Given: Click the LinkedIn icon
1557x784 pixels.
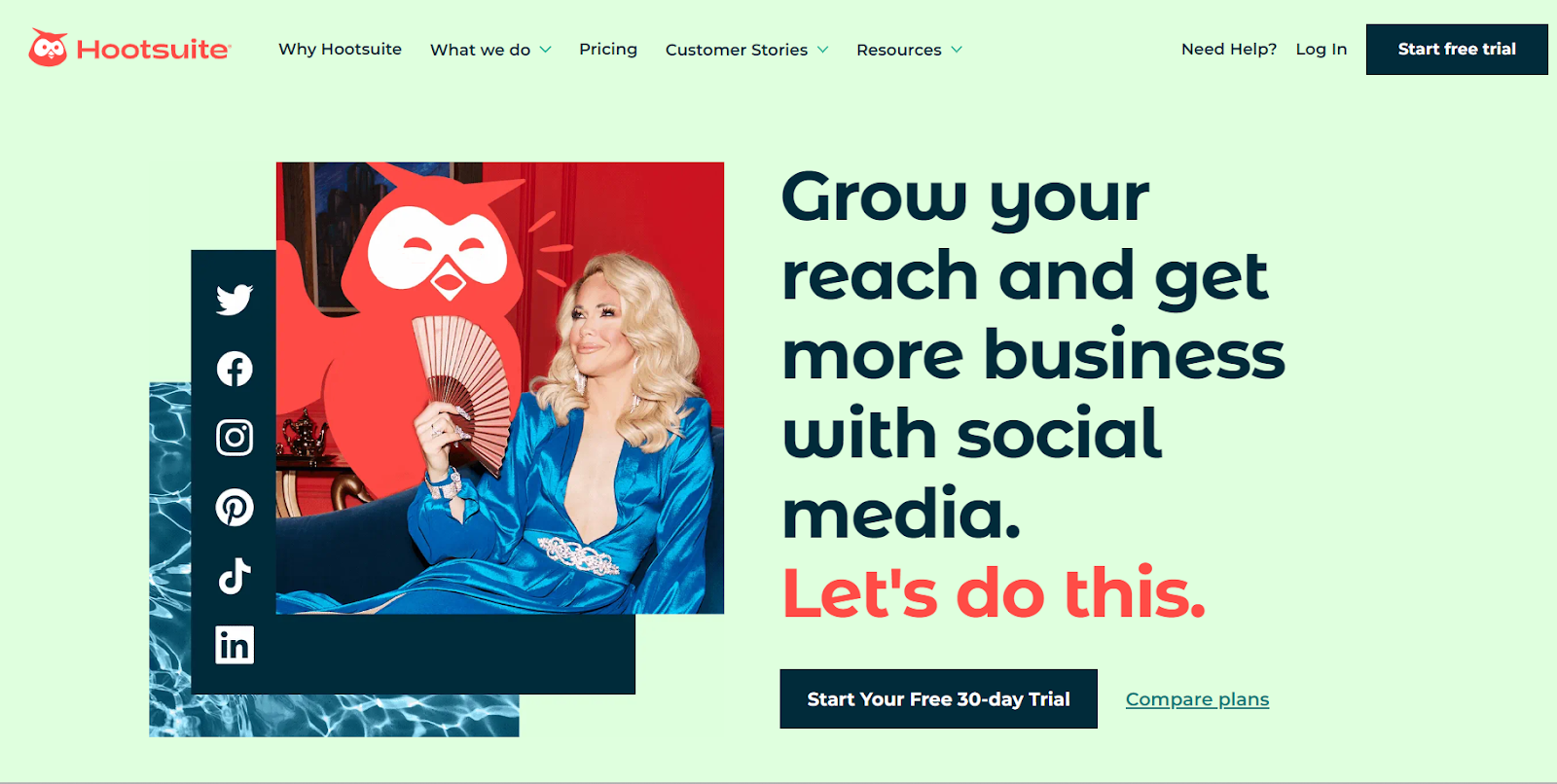Looking at the screenshot, I should (x=235, y=645).
